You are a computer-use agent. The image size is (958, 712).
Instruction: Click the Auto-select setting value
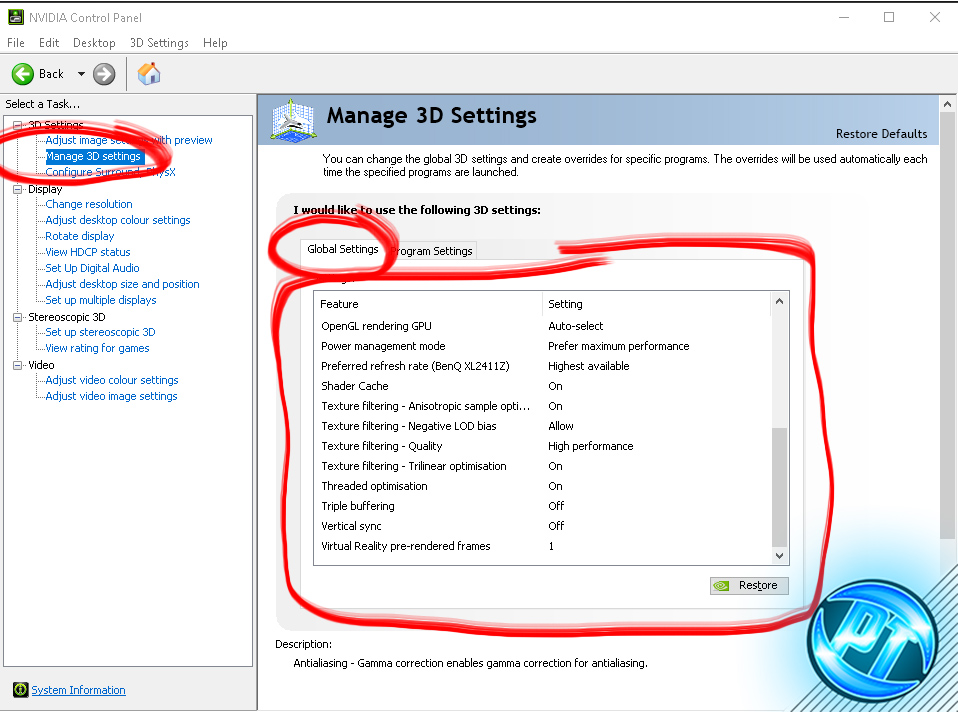click(576, 326)
